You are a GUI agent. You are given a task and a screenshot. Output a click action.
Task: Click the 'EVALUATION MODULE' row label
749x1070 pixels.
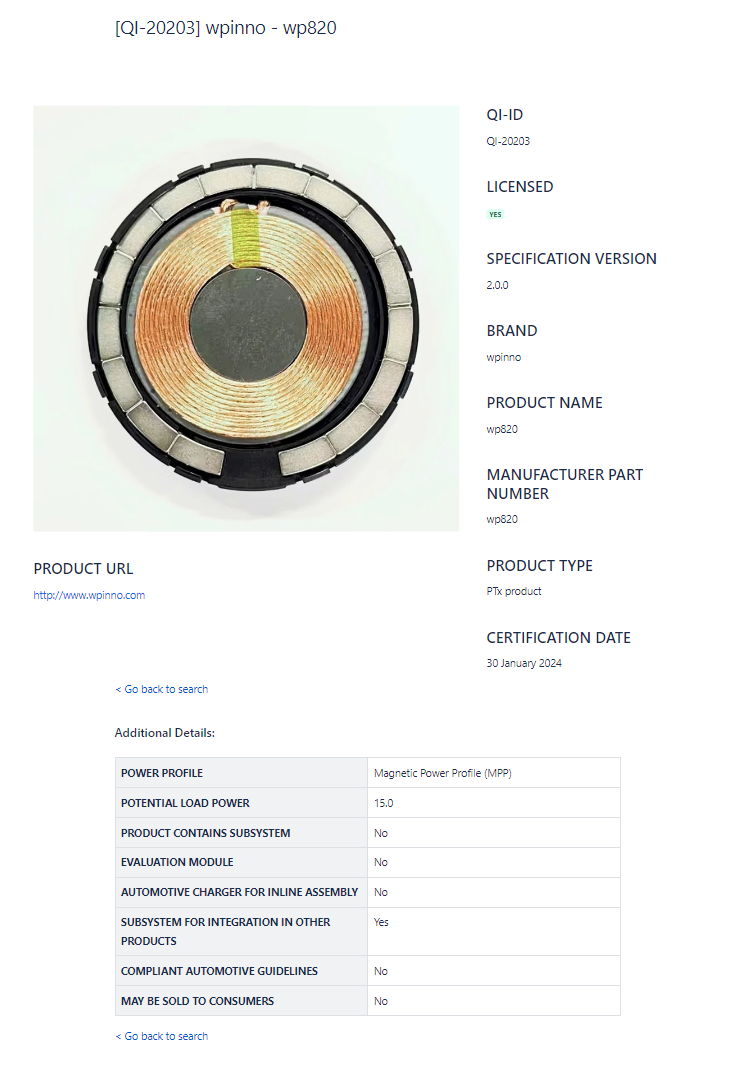pos(177,863)
